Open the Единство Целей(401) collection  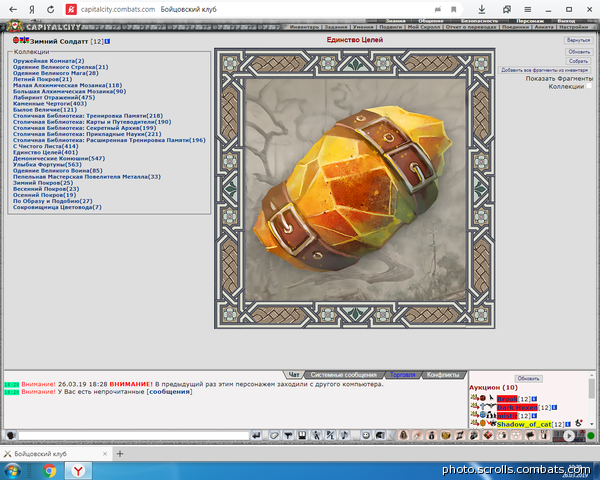pyautogui.click(x=46, y=152)
